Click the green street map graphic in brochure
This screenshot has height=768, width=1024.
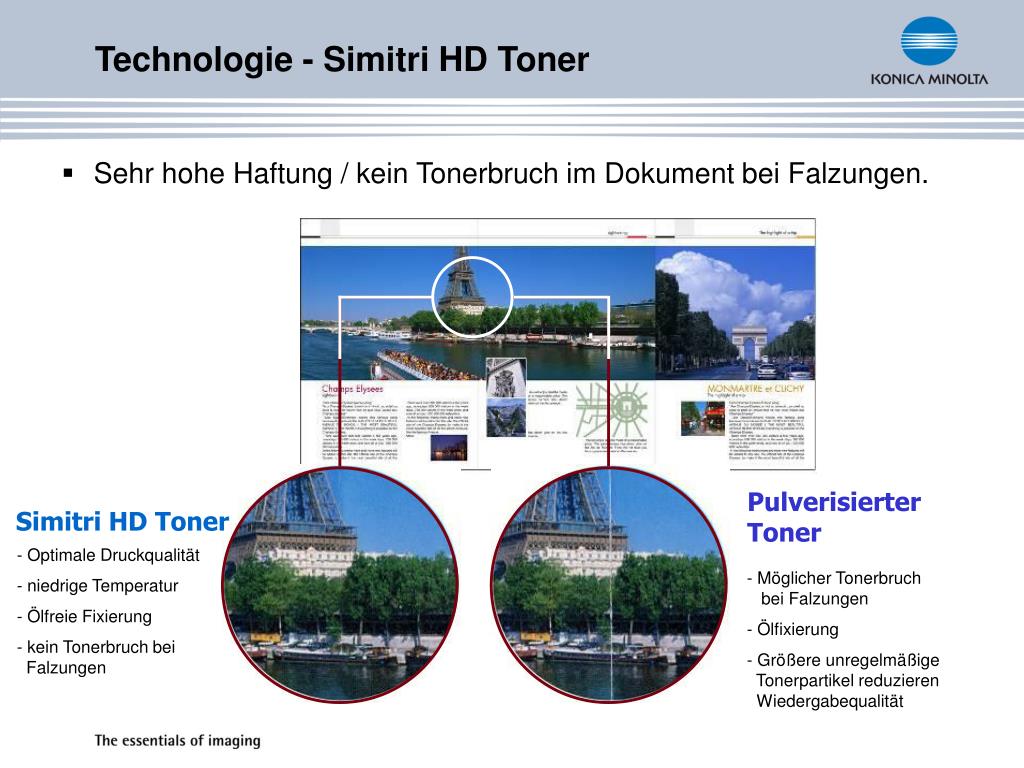click(612, 410)
